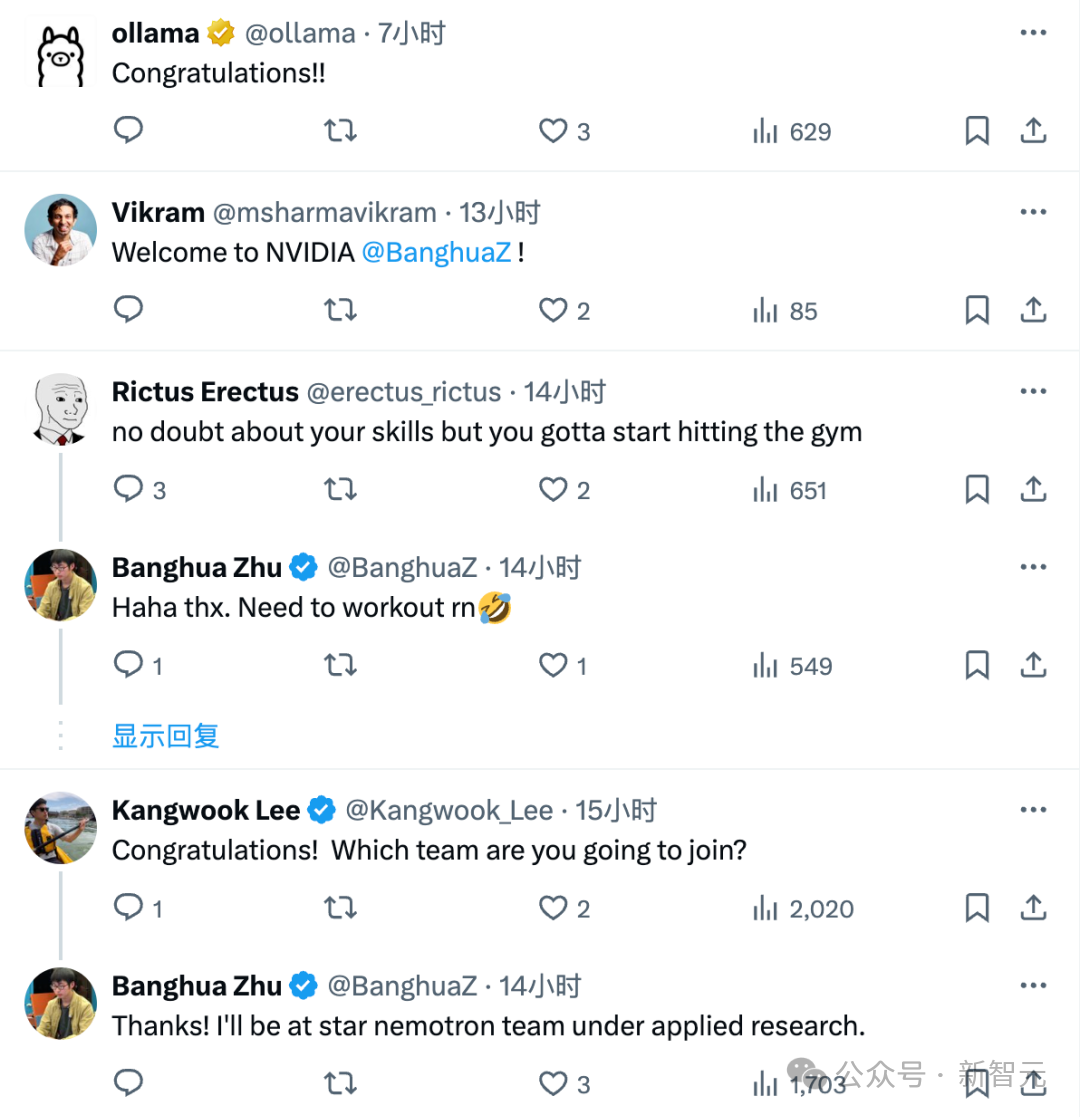This screenshot has height=1117, width=1080.
Task: Open Kangwook Lee's profile picture
Action: coord(60,828)
